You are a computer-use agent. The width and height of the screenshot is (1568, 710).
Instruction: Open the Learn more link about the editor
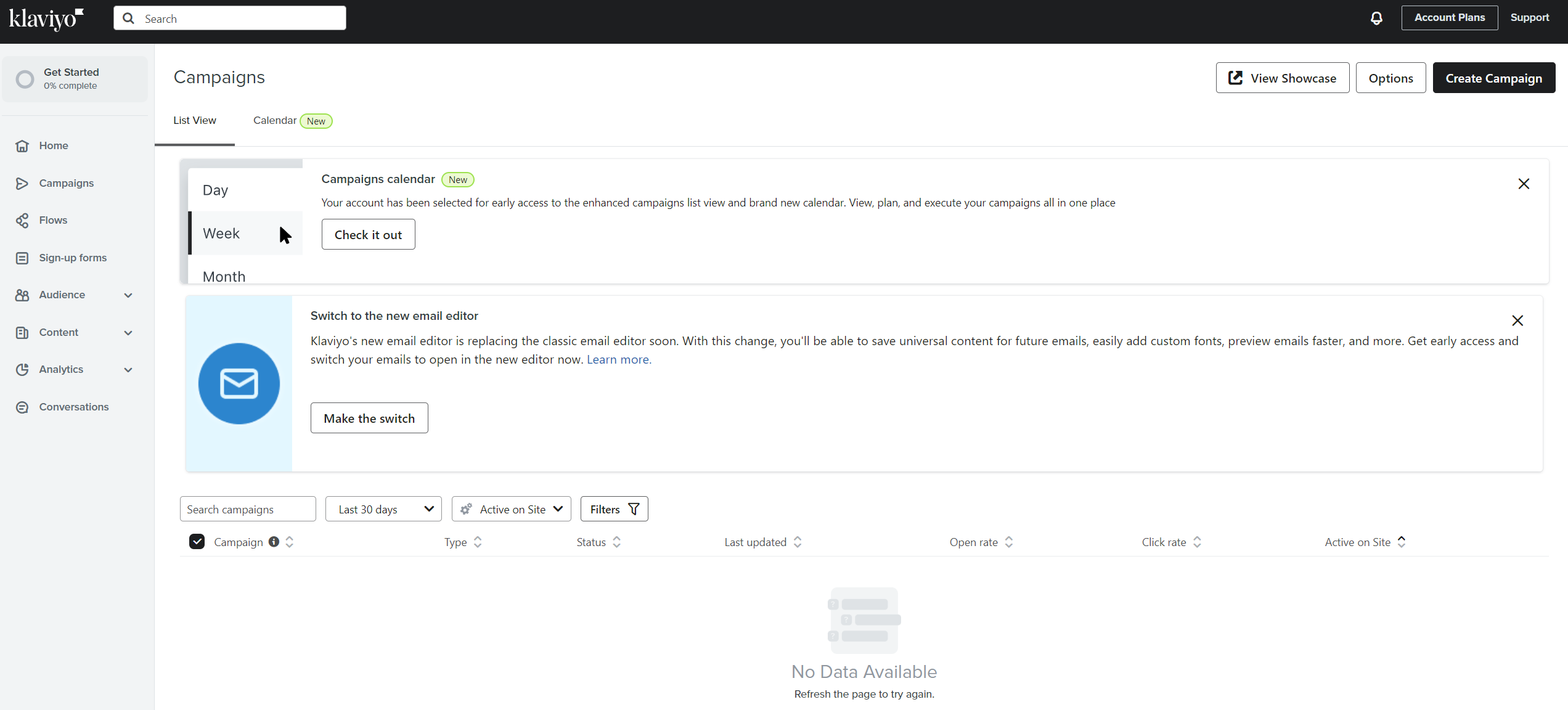click(618, 359)
